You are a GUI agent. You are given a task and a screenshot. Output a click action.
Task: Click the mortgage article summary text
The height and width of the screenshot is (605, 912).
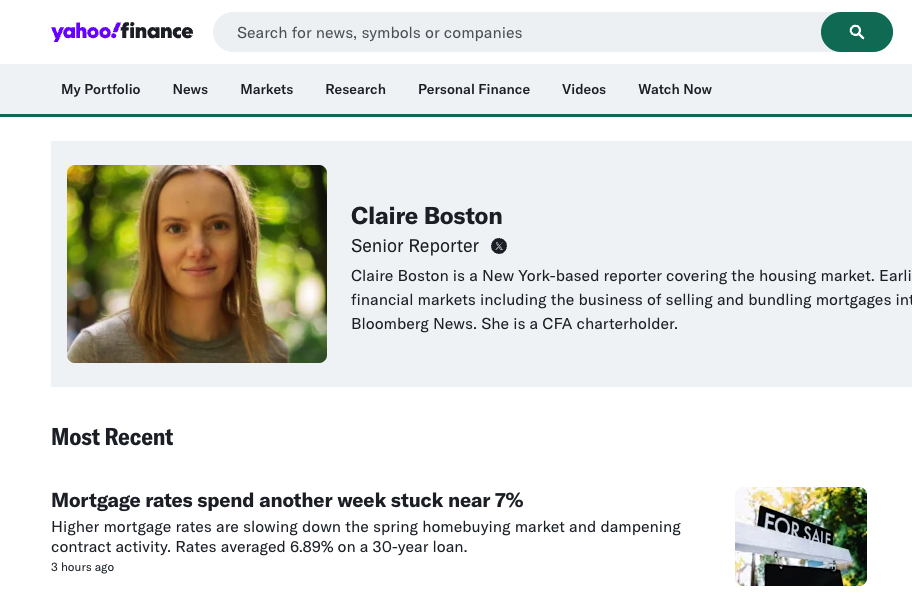click(x=365, y=536)
